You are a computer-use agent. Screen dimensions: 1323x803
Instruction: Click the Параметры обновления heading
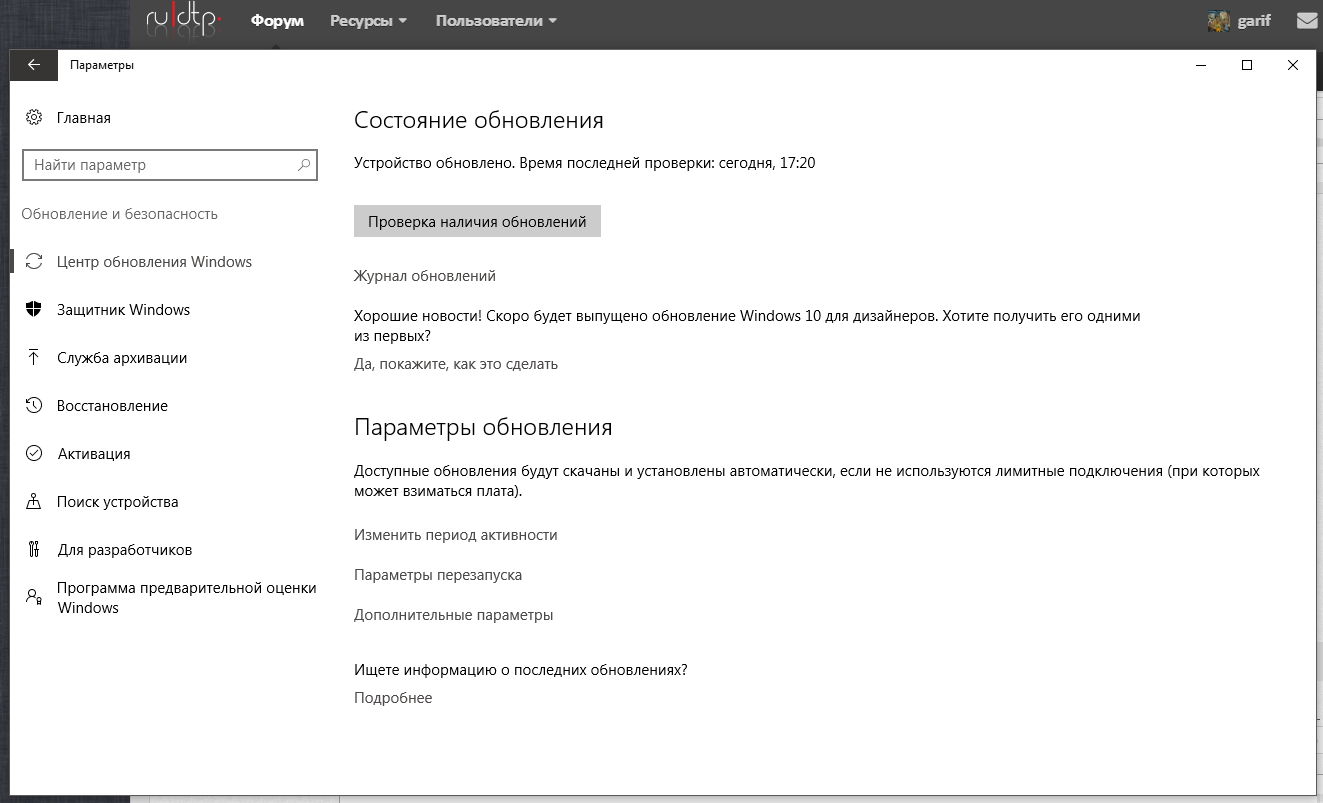[x=483, y=428]
